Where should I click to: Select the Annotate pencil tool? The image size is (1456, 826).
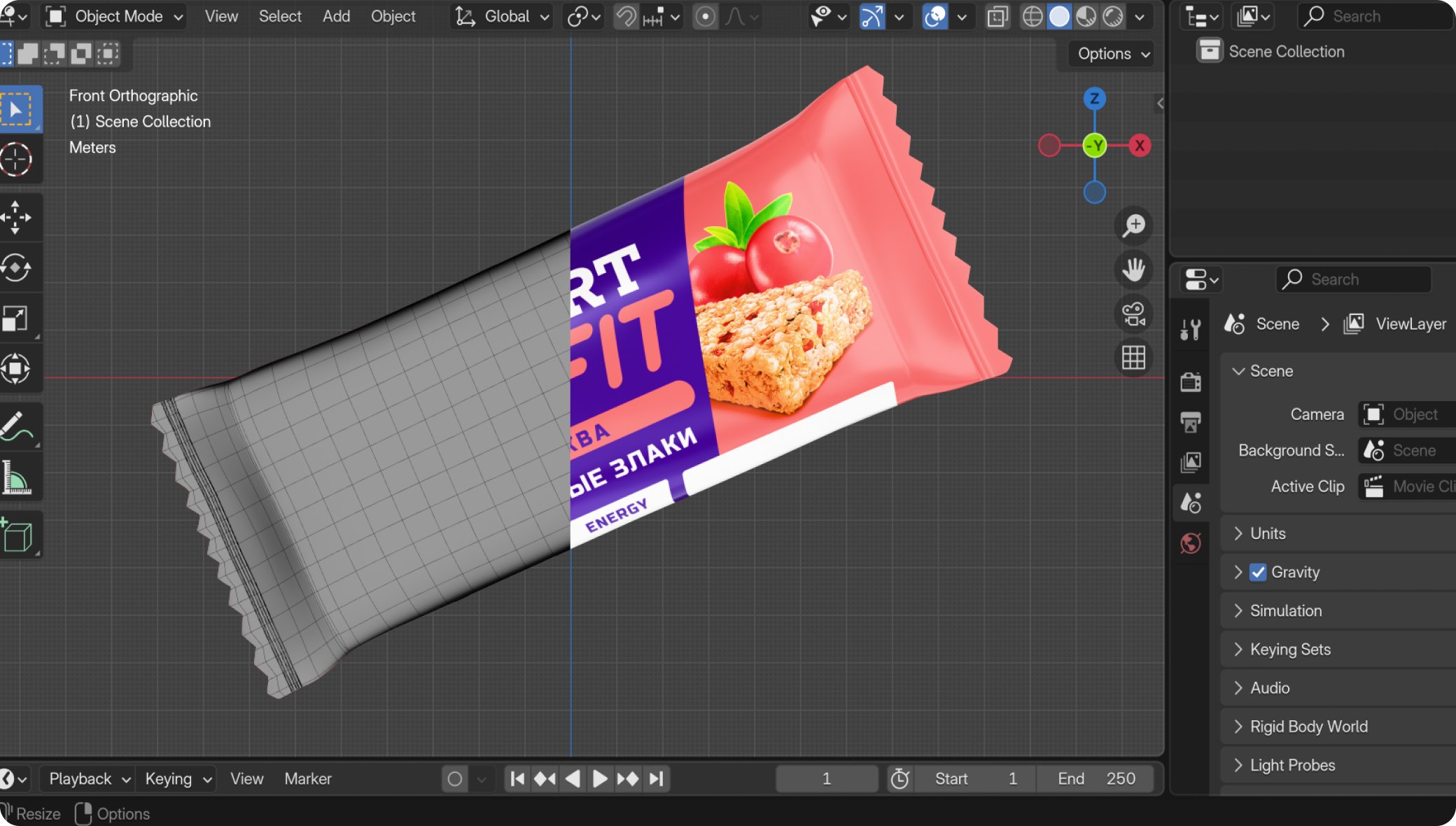coord(17,426)
